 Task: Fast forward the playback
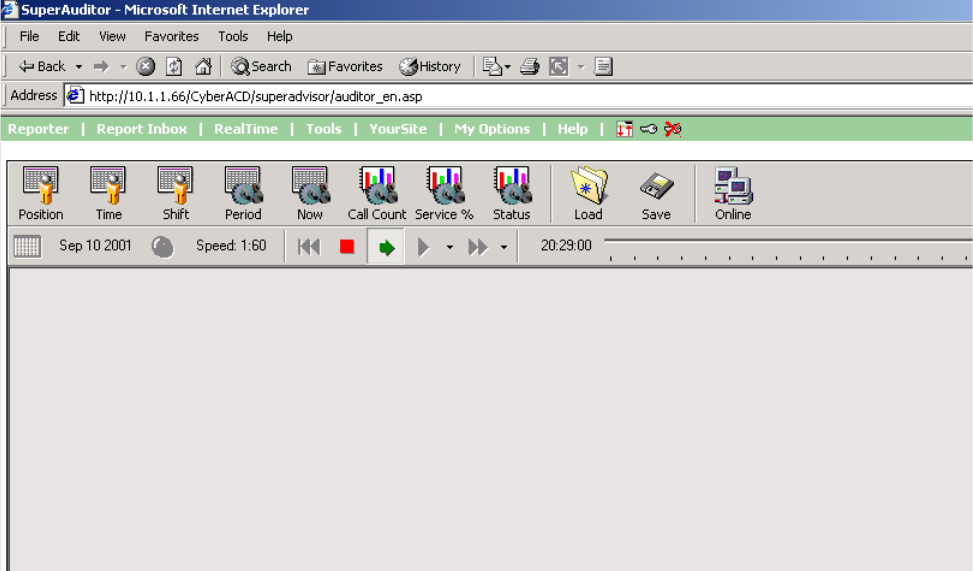coord(477,247)
